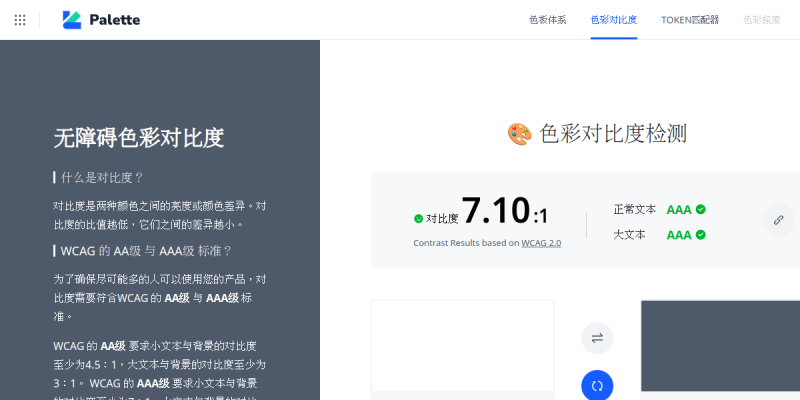This screenshot has height=400, width=800.
Task: Click the green smiley contrast status icon
Action: [x=418, y=218]
